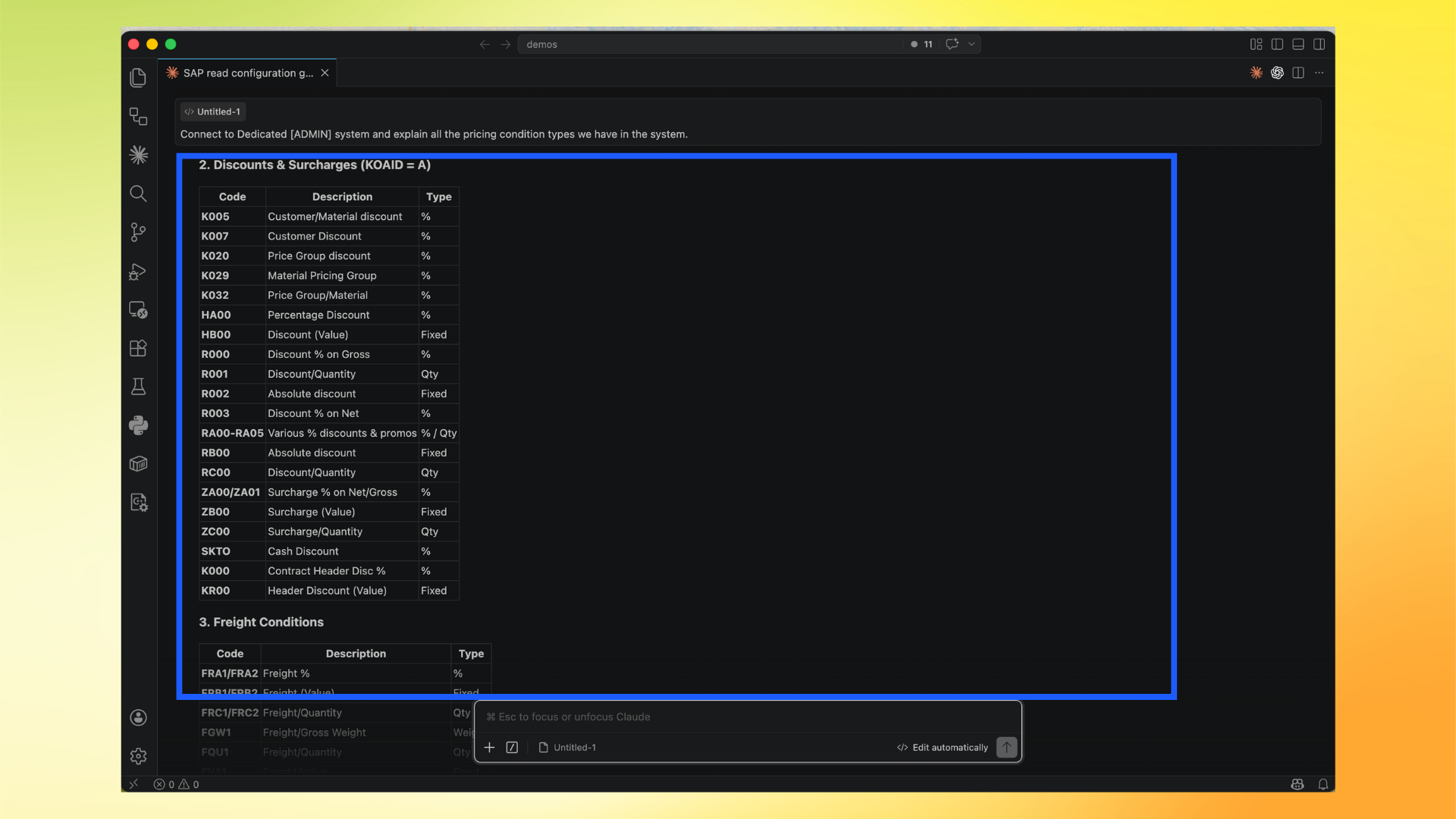Click the Claude starburst icon in sidebar
This screenshot has height=819, width=1456.
click(x=138, y=155)
